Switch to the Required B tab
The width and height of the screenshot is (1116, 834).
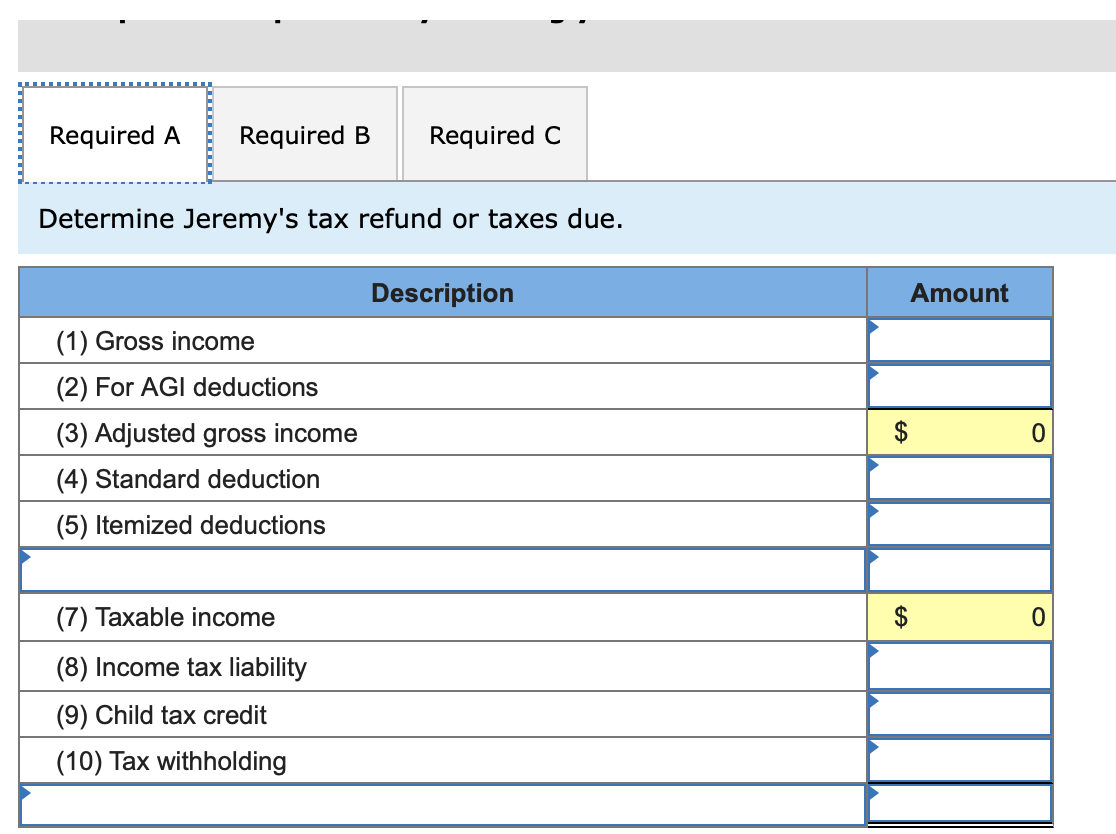click(x=305, y=134)
